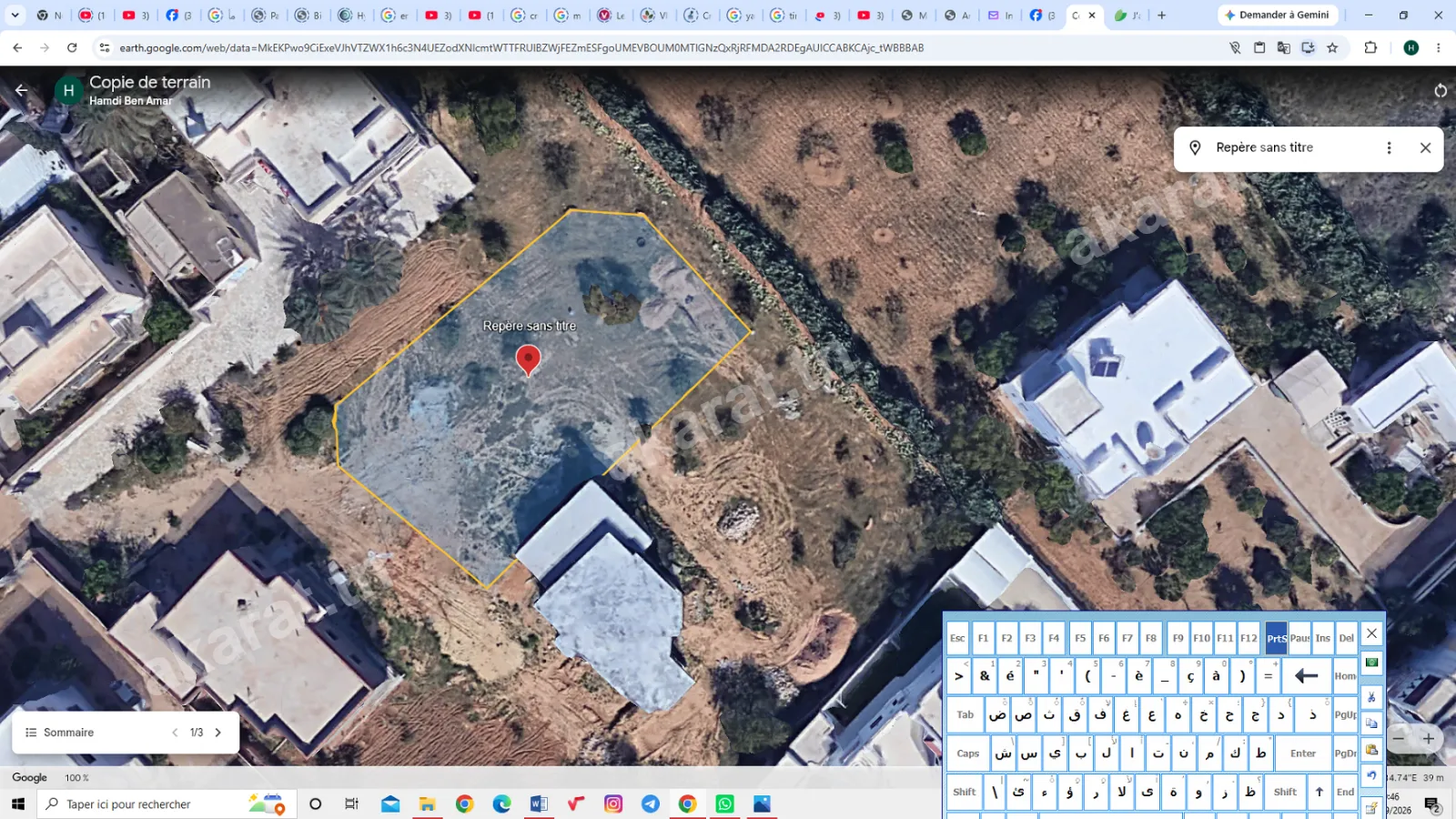Reload the page
The height and width of the screenshot is (819, 1456).
(x=72, y=48)
